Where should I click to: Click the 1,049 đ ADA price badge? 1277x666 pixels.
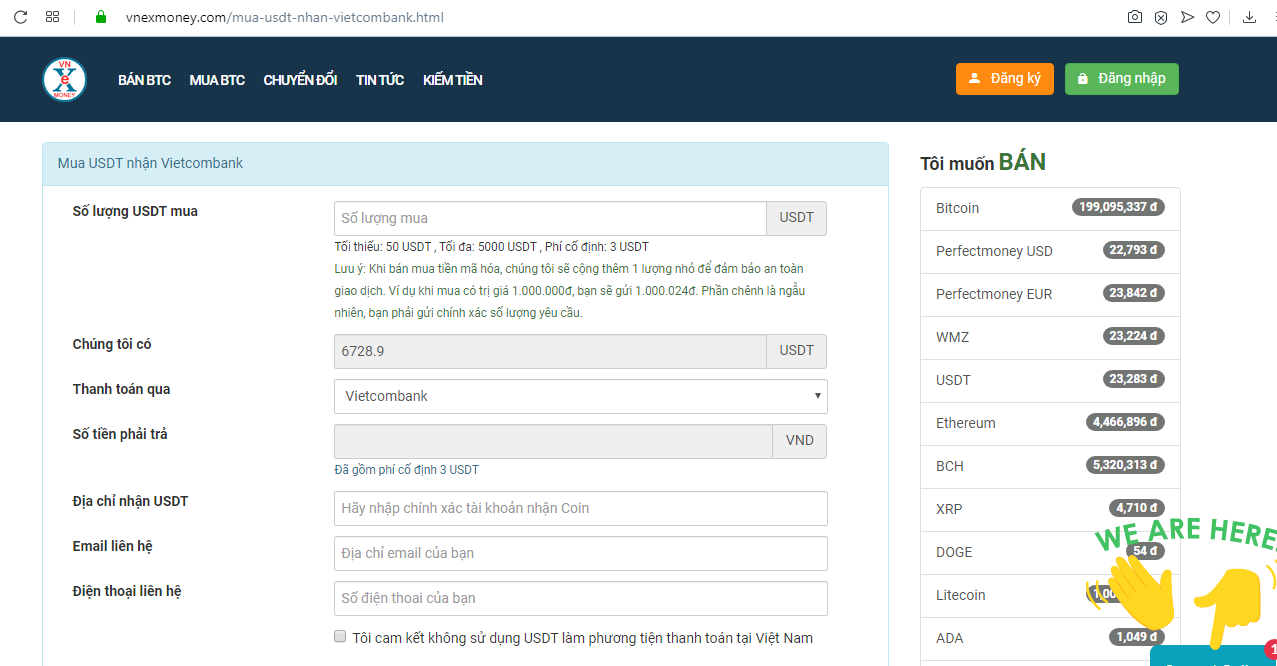coord(1137,637)
